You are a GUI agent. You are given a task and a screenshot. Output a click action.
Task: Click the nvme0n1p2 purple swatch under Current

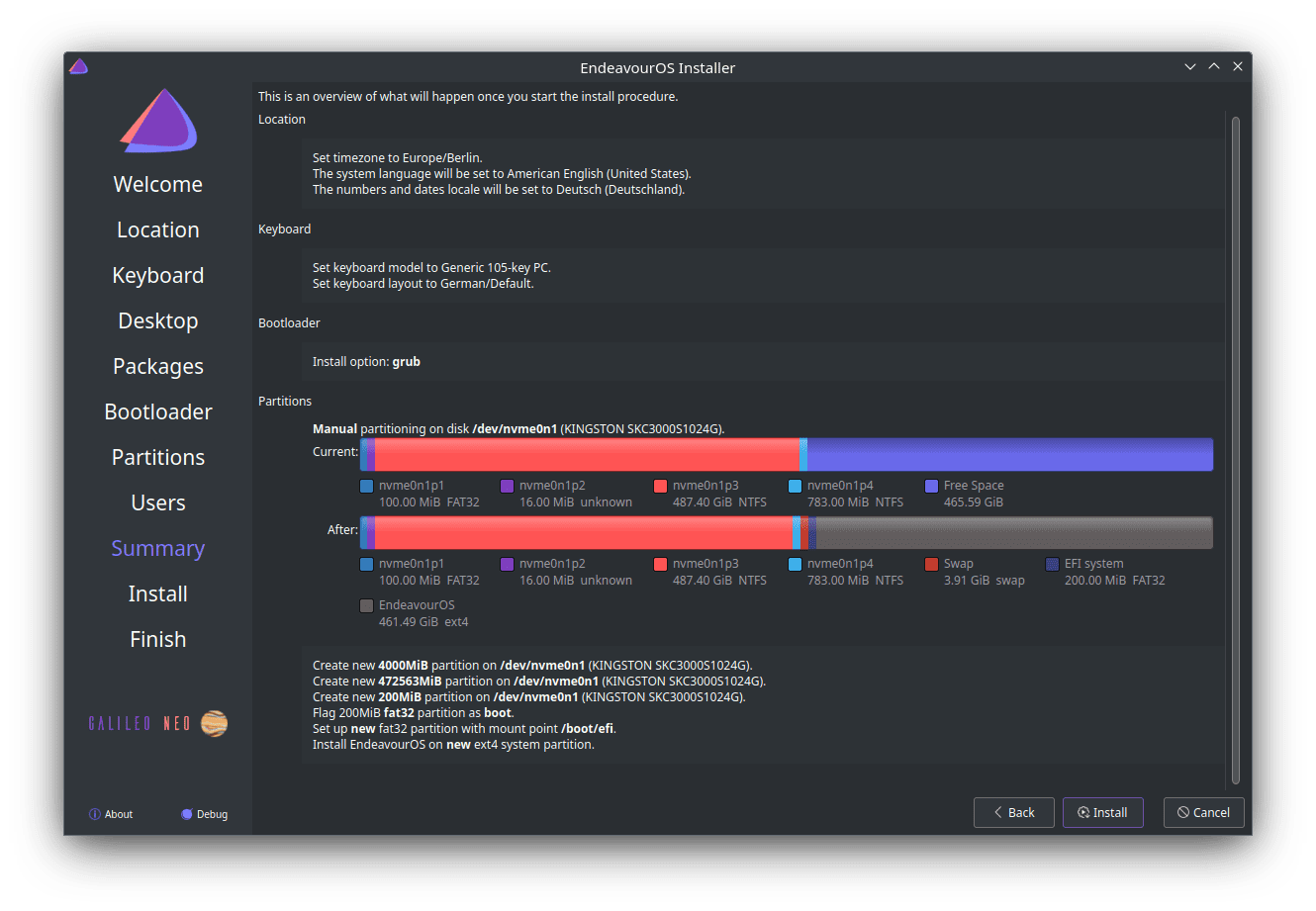507,486
